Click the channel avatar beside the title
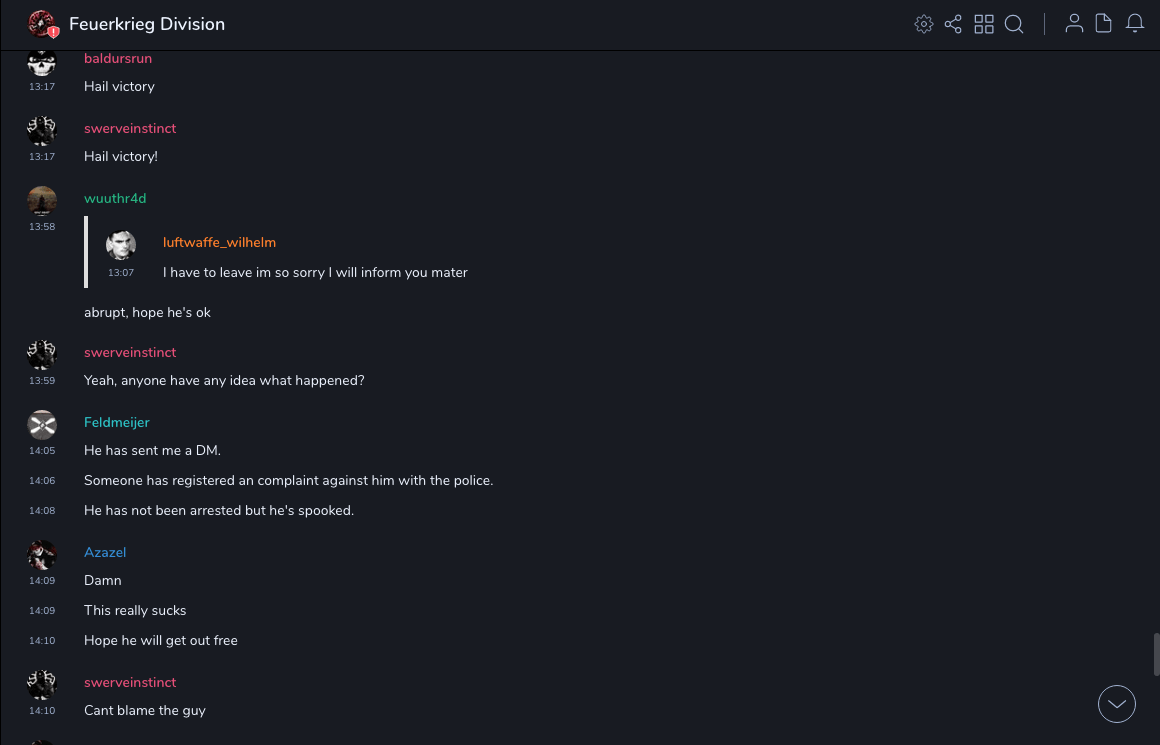The height and width of the screenshot is (745, 1160). pos(42,24)
